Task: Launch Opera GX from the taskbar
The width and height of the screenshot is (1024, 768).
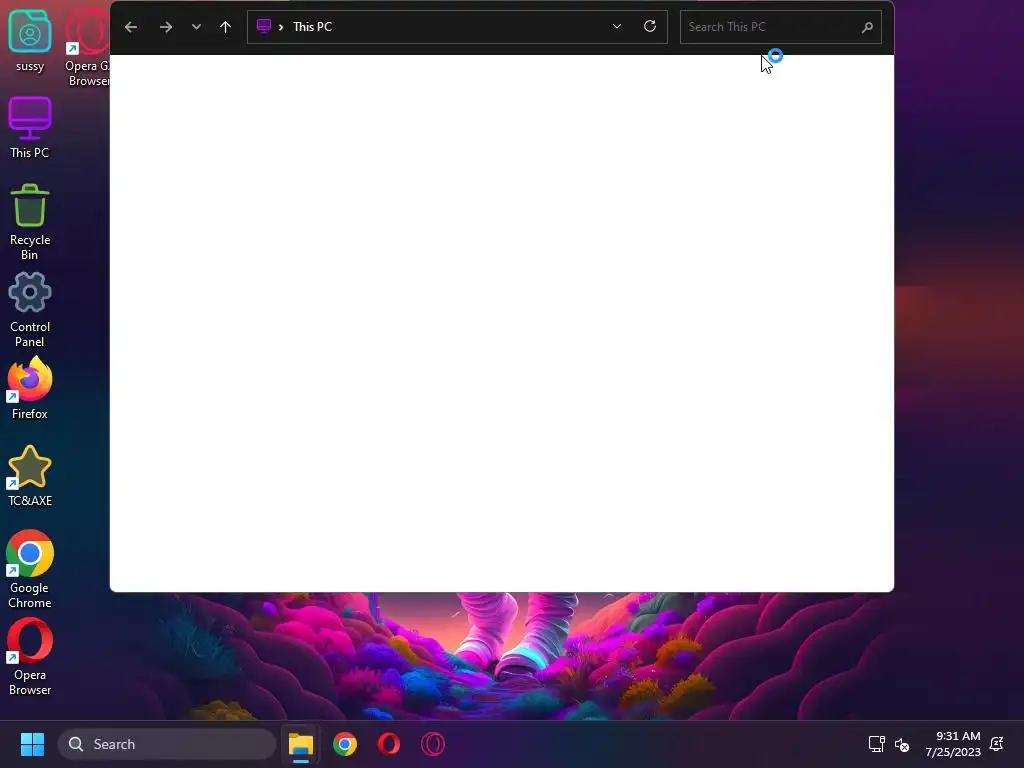Action: pyautogui.click(x=432, y=744)
